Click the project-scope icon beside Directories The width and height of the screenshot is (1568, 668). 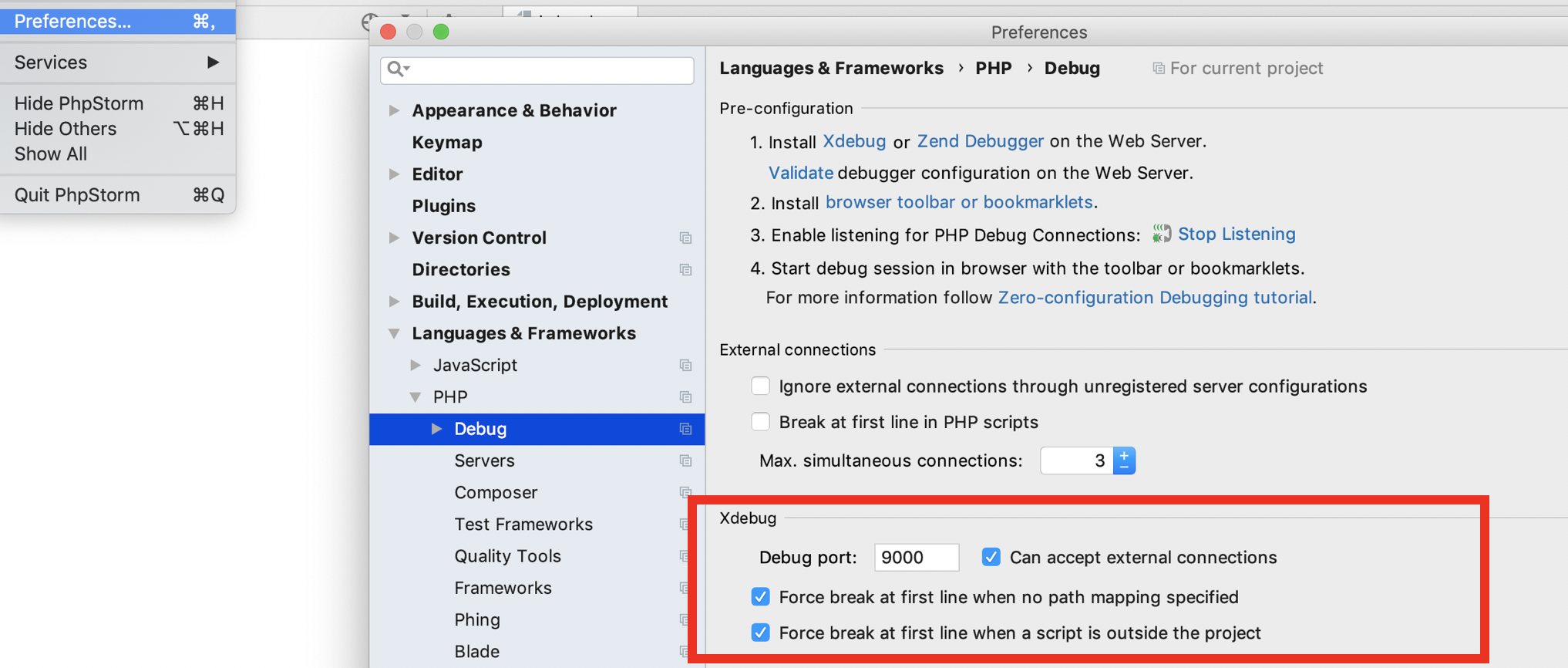[x=685, y=270]
